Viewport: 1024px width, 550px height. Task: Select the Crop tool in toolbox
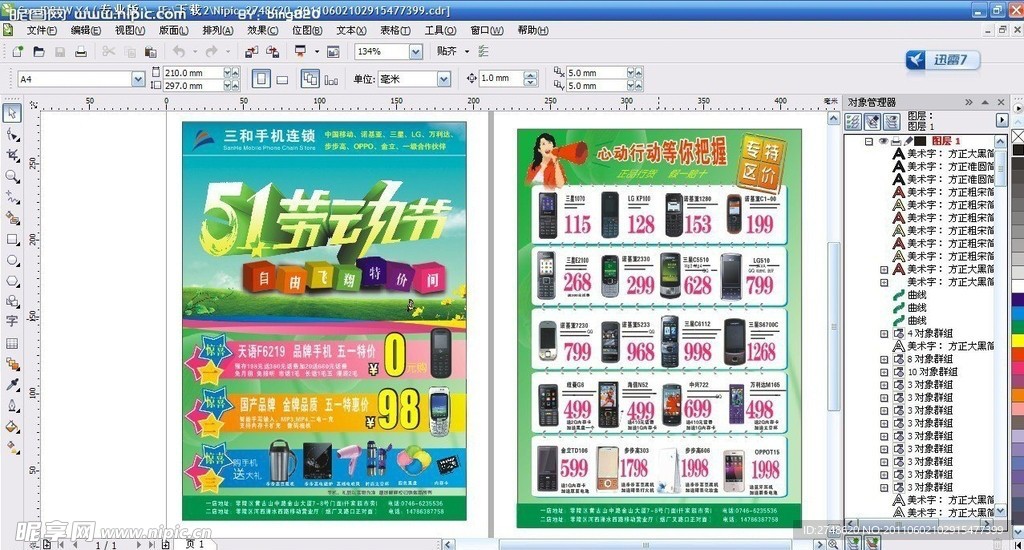(12, 155)
